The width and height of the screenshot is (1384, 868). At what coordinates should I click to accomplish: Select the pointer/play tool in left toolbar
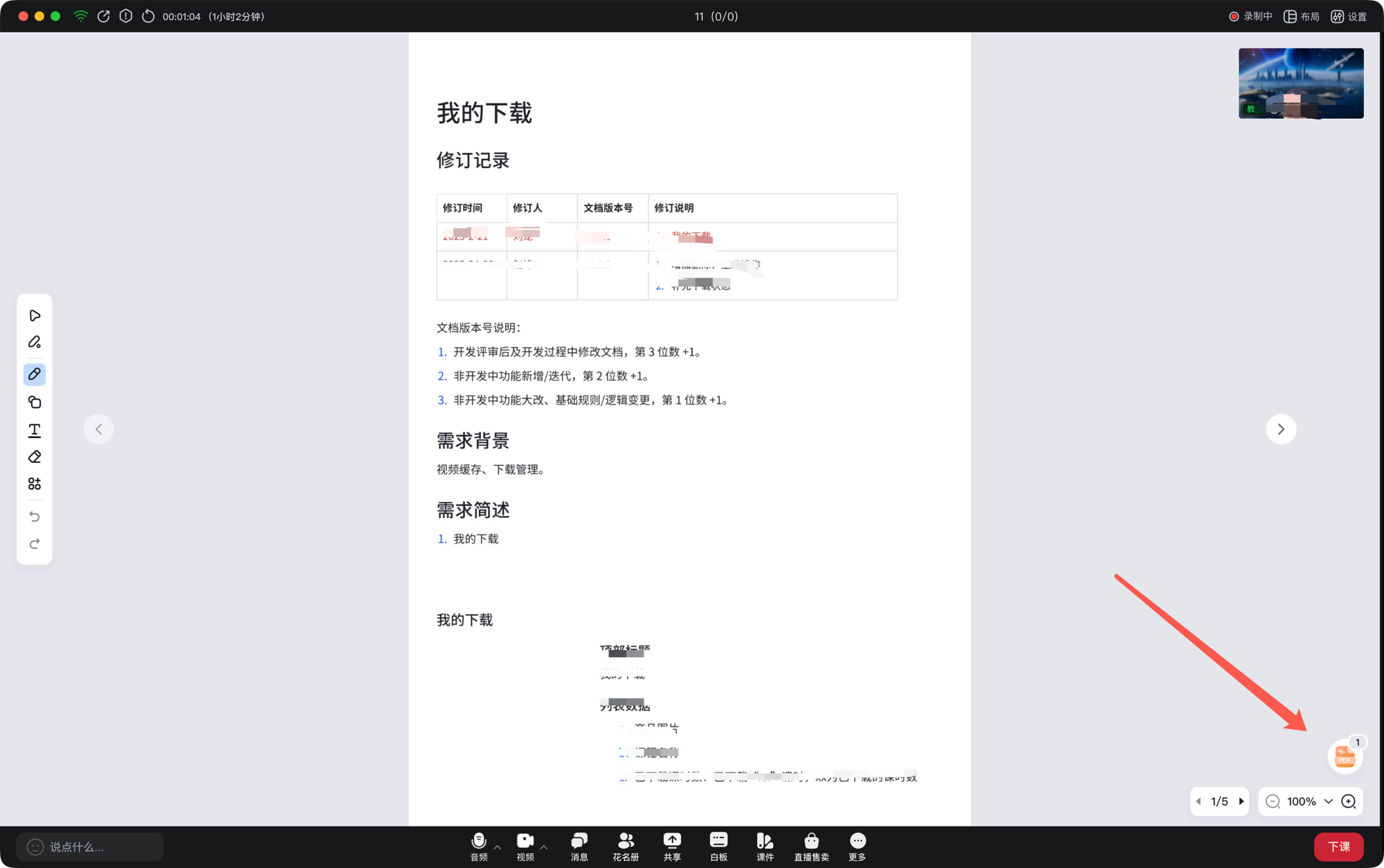coord(35,315)
